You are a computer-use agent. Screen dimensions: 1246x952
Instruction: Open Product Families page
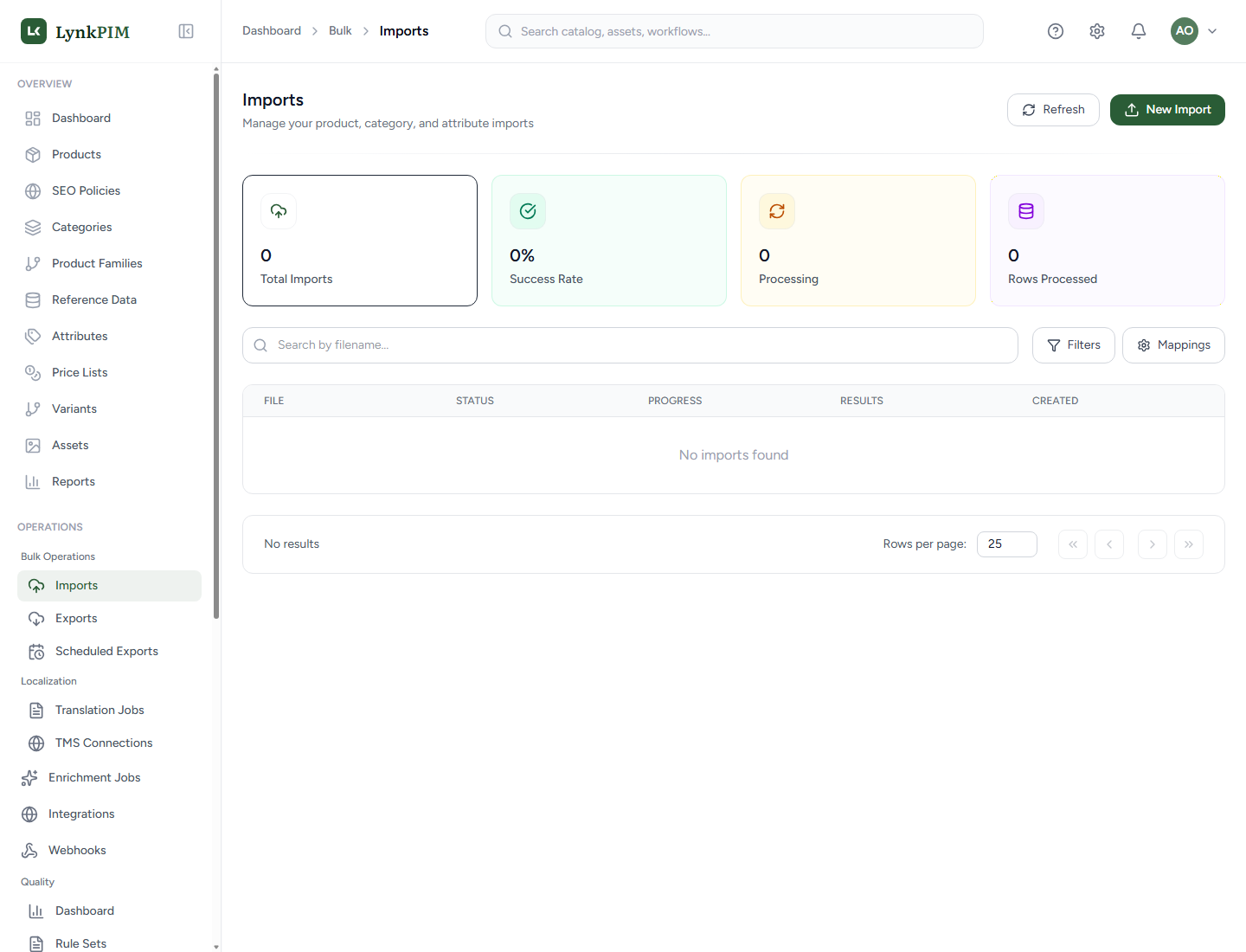click(109, 264)
